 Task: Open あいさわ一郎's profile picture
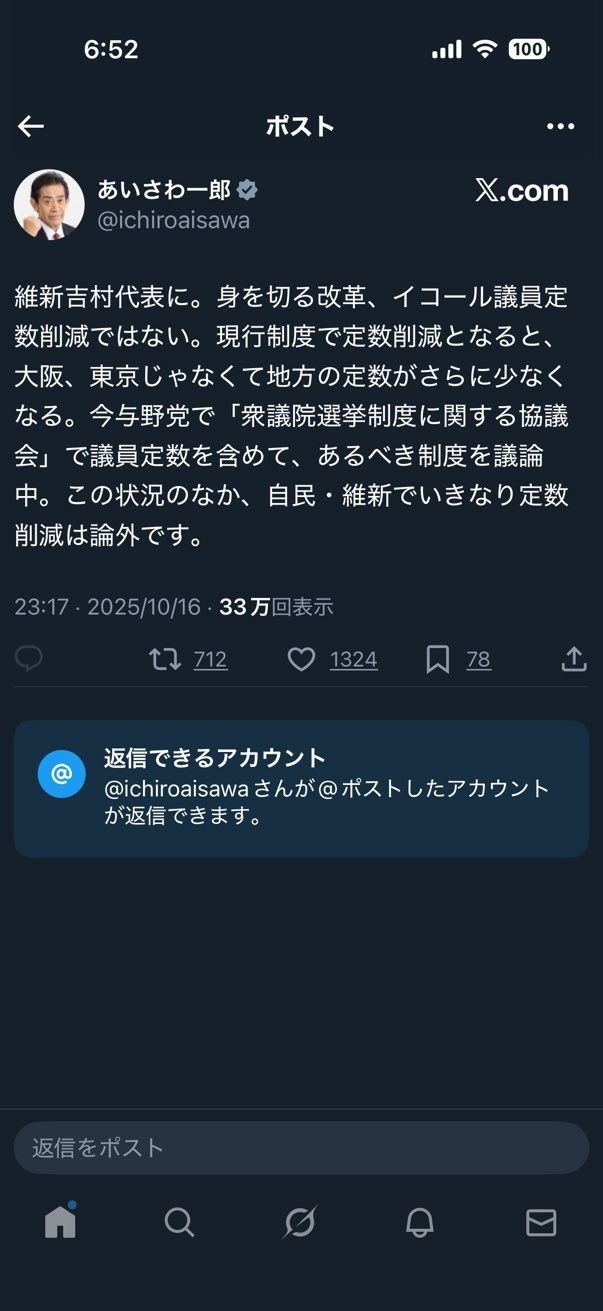point(49,204)
